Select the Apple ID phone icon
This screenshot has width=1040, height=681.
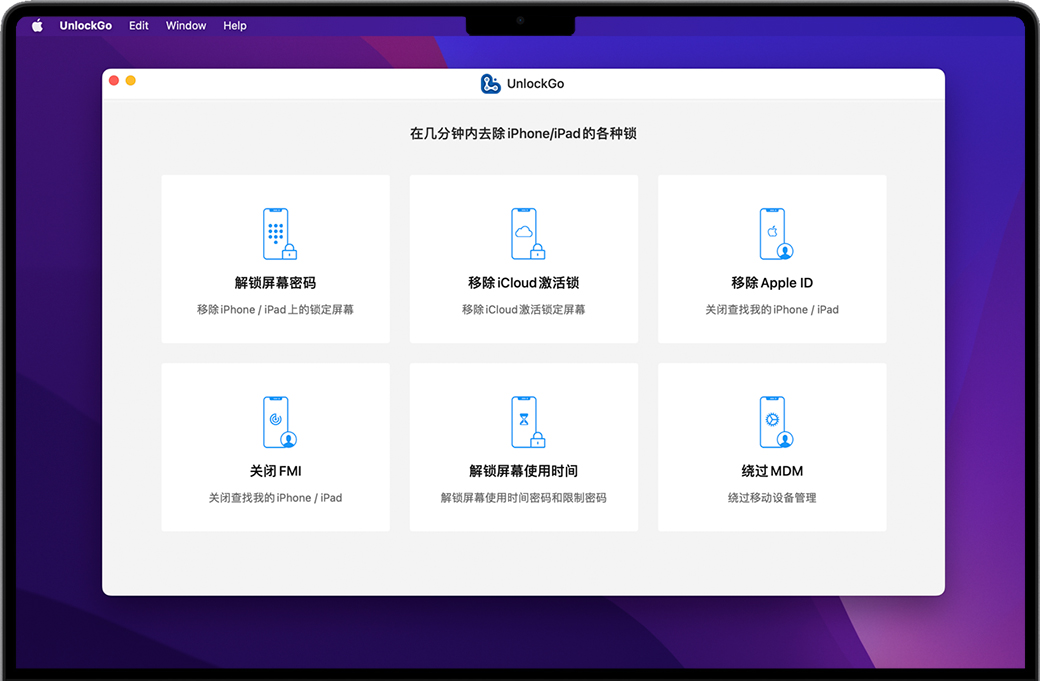pyautogui.click(x=774, y=234)
